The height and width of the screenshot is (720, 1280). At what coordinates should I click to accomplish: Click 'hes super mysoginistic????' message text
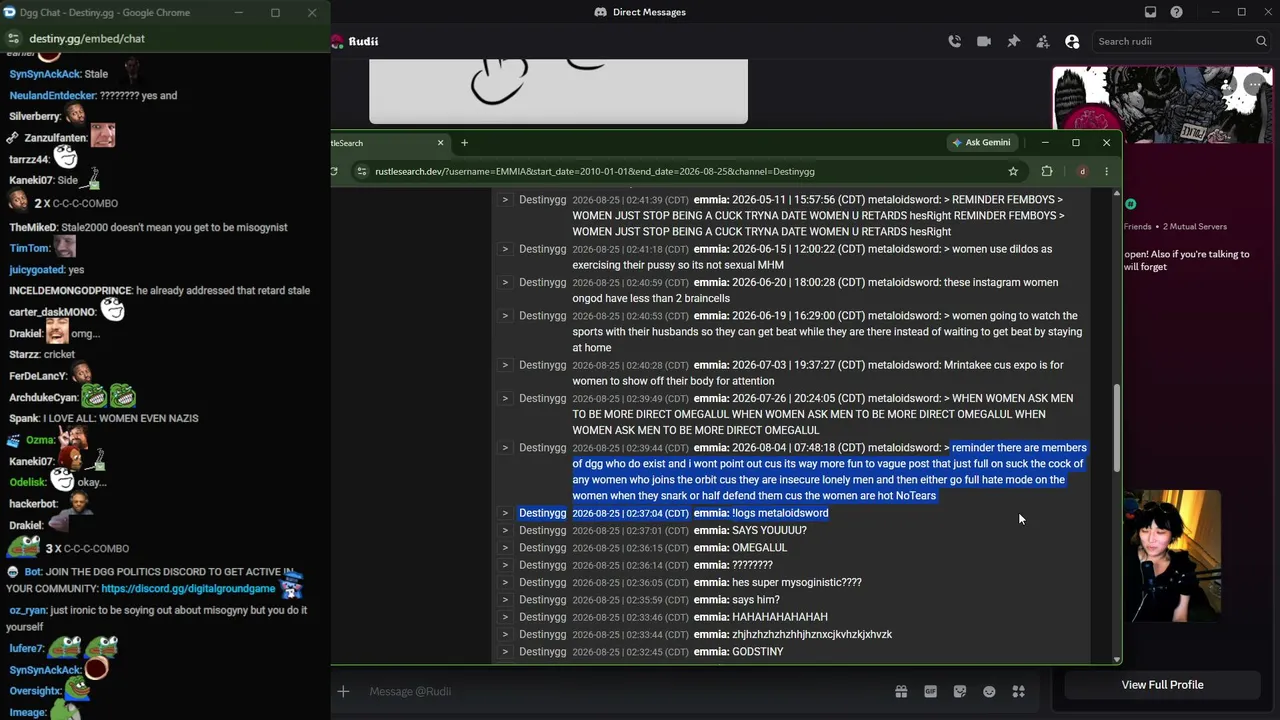point(796,582)
